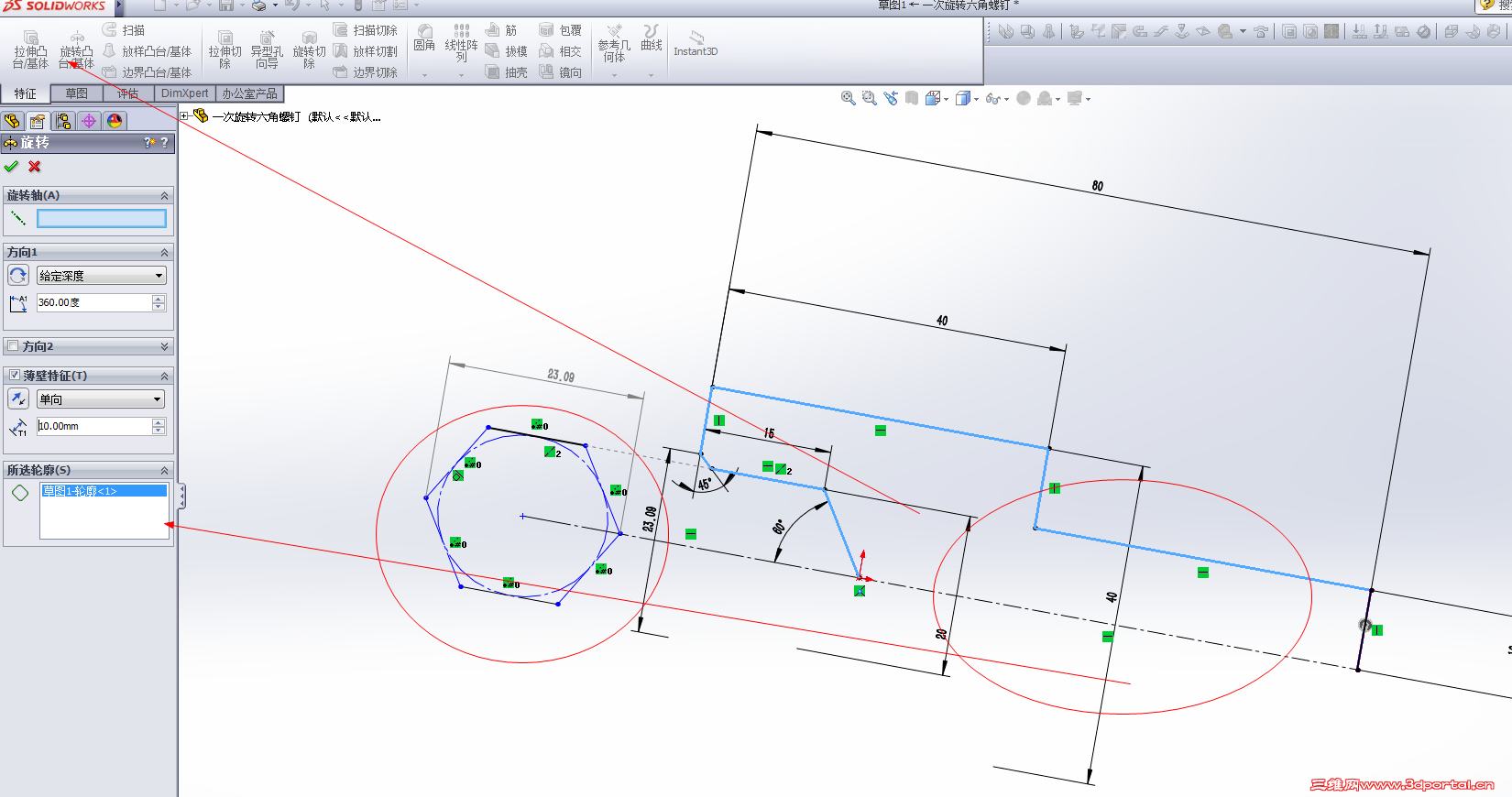Select the Intersect (相交) tool
This screenshot has width=1512, height=797.
tap(560, 51)
